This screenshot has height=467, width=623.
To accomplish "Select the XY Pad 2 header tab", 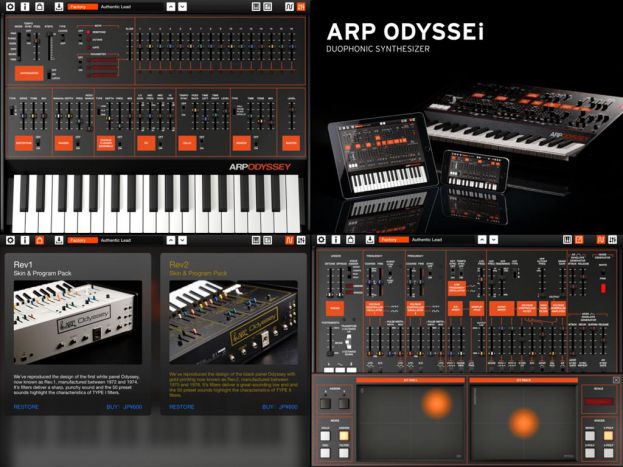I will (x=523, y=380).
